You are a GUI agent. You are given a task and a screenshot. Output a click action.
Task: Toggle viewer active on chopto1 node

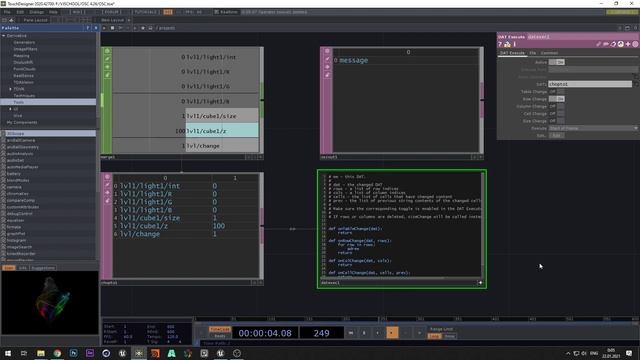click(107, 177)
